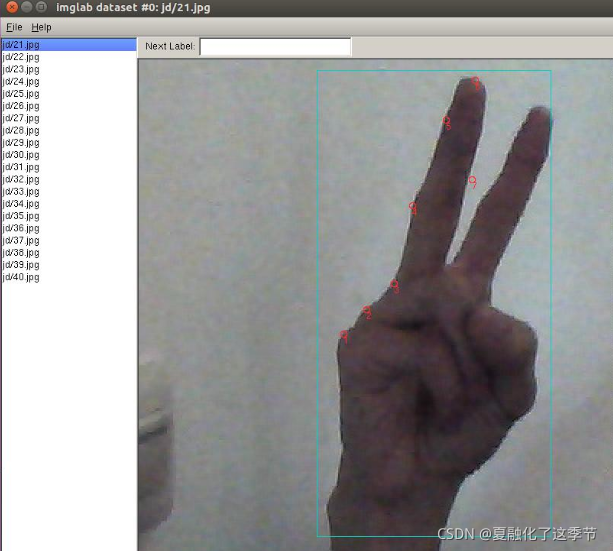613x551 pixels.
Task: Click landmark point 4 on the finger's left side
Action: click(412, 206)
